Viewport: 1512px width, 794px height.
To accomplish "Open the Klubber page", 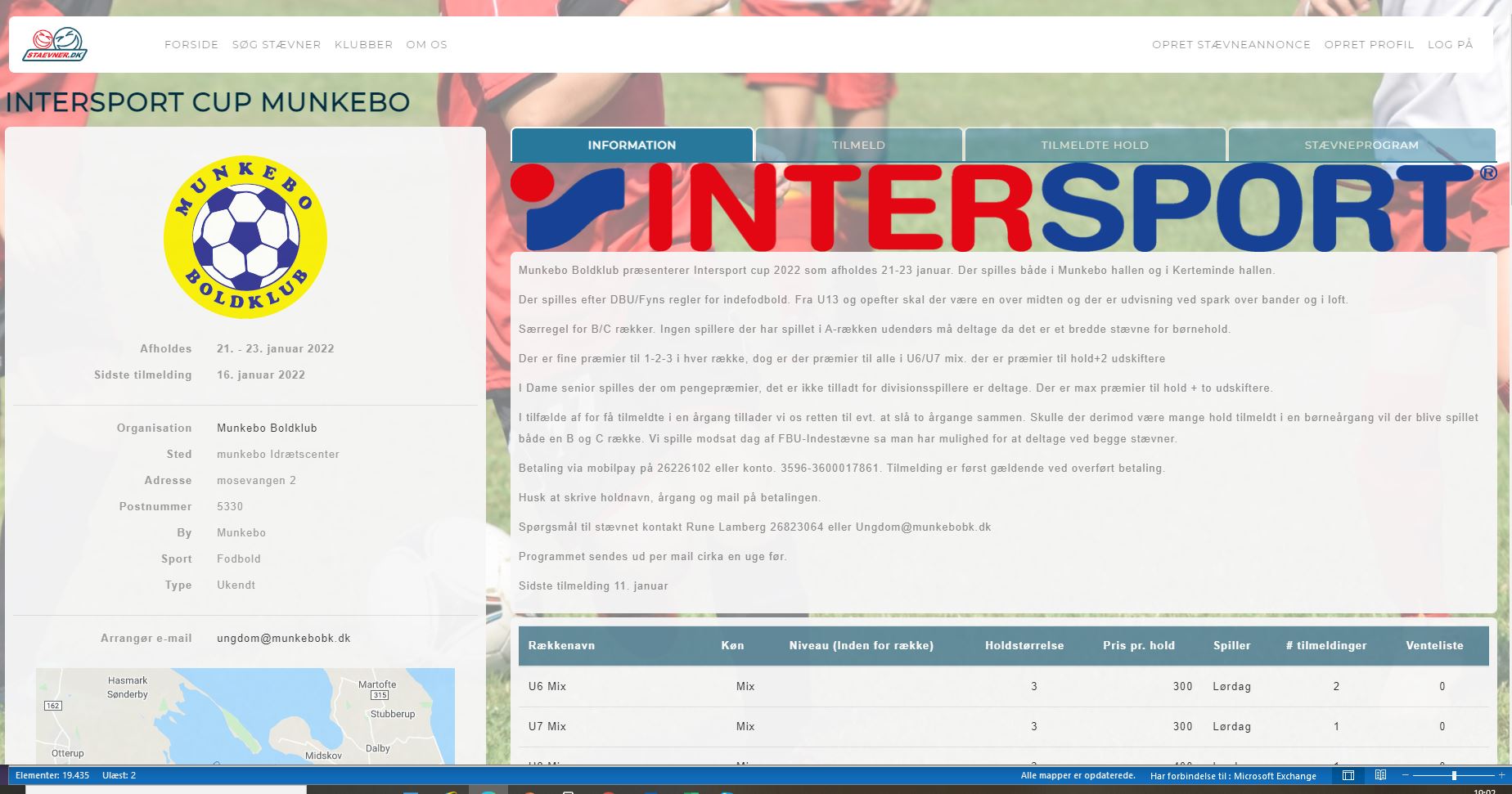I will [x=363, y=45].
